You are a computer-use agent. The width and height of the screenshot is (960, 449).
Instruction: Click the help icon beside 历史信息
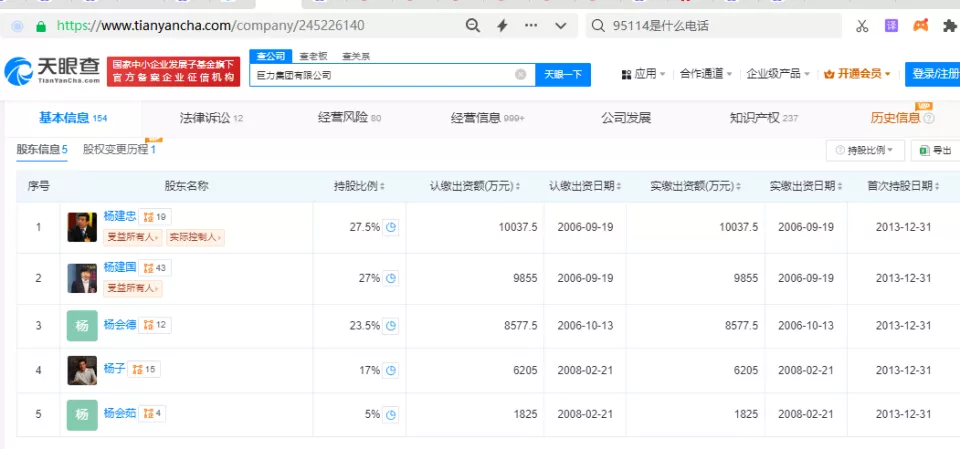929,118
